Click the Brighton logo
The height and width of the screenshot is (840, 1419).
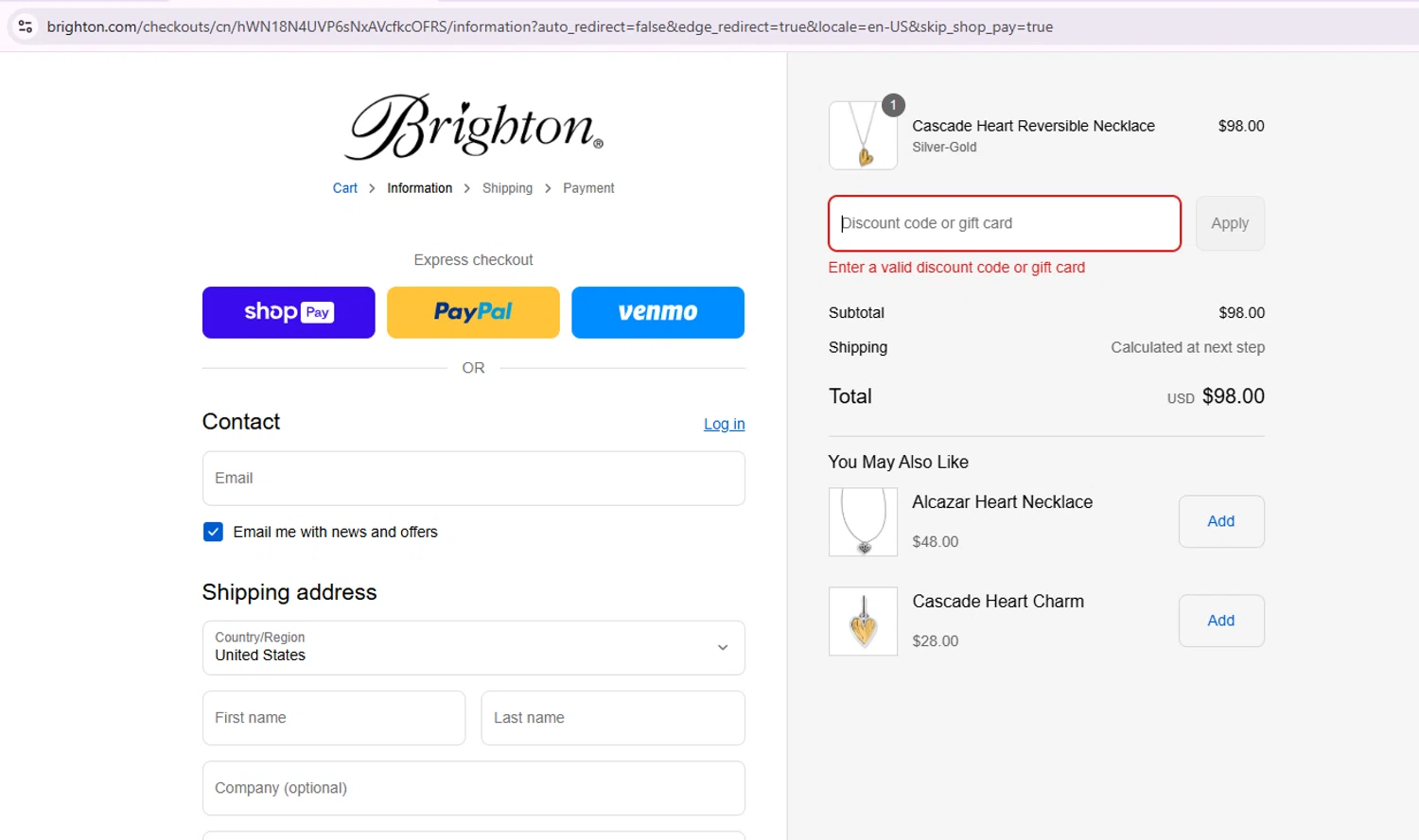[474, 127]
